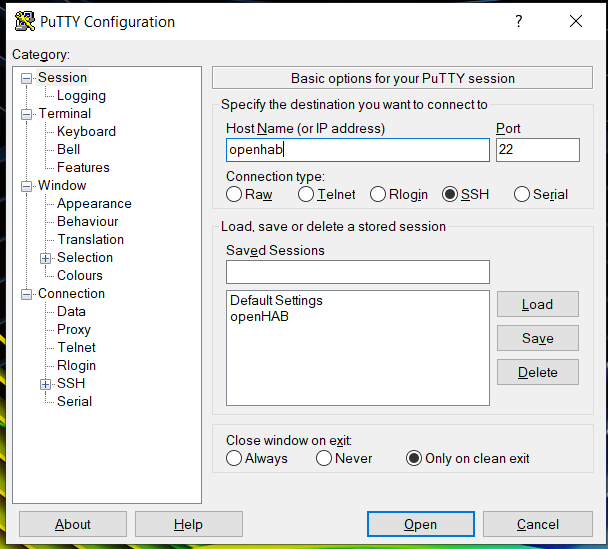Expand the SSH tree node under Connection
The height and width of the screenshot is (549, 608).
[x=45, y=384]
